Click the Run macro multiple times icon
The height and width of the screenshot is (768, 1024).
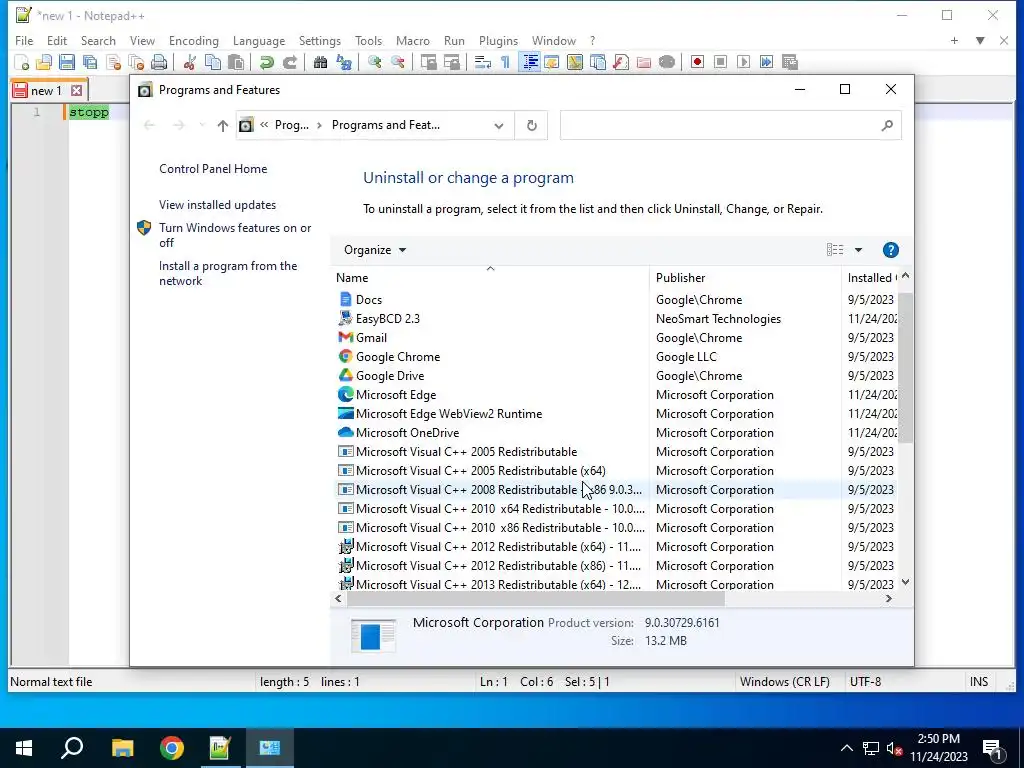pos(767,63)
